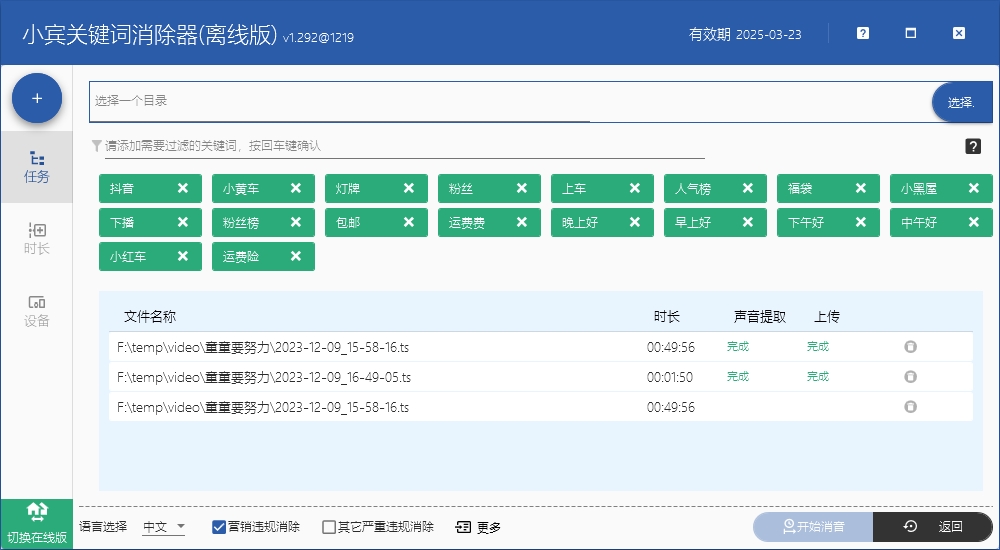
Task: Remove the 下午好 keyword tag
Action: pos(860,222)
